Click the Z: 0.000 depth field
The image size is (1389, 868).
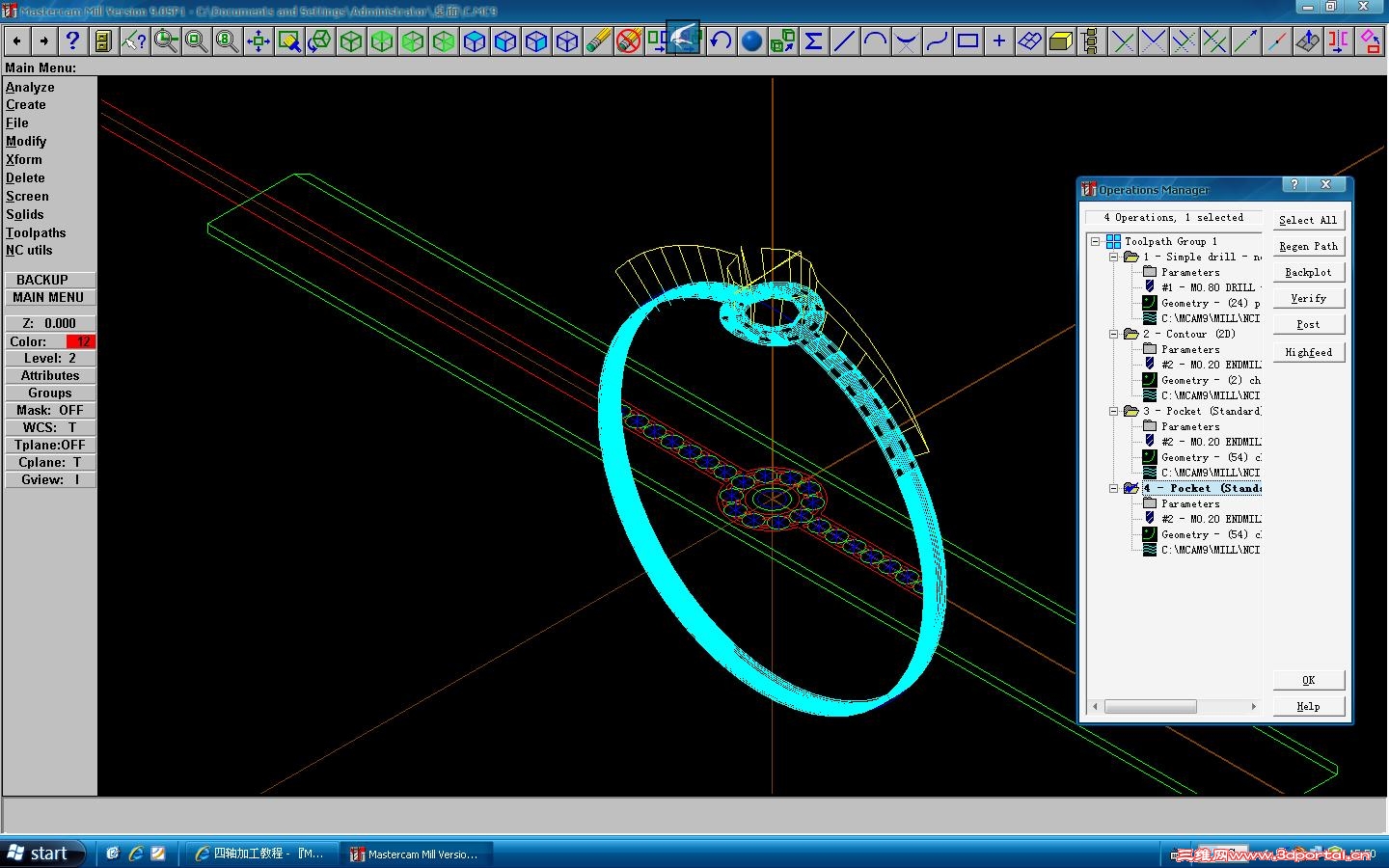click(50, 323)
